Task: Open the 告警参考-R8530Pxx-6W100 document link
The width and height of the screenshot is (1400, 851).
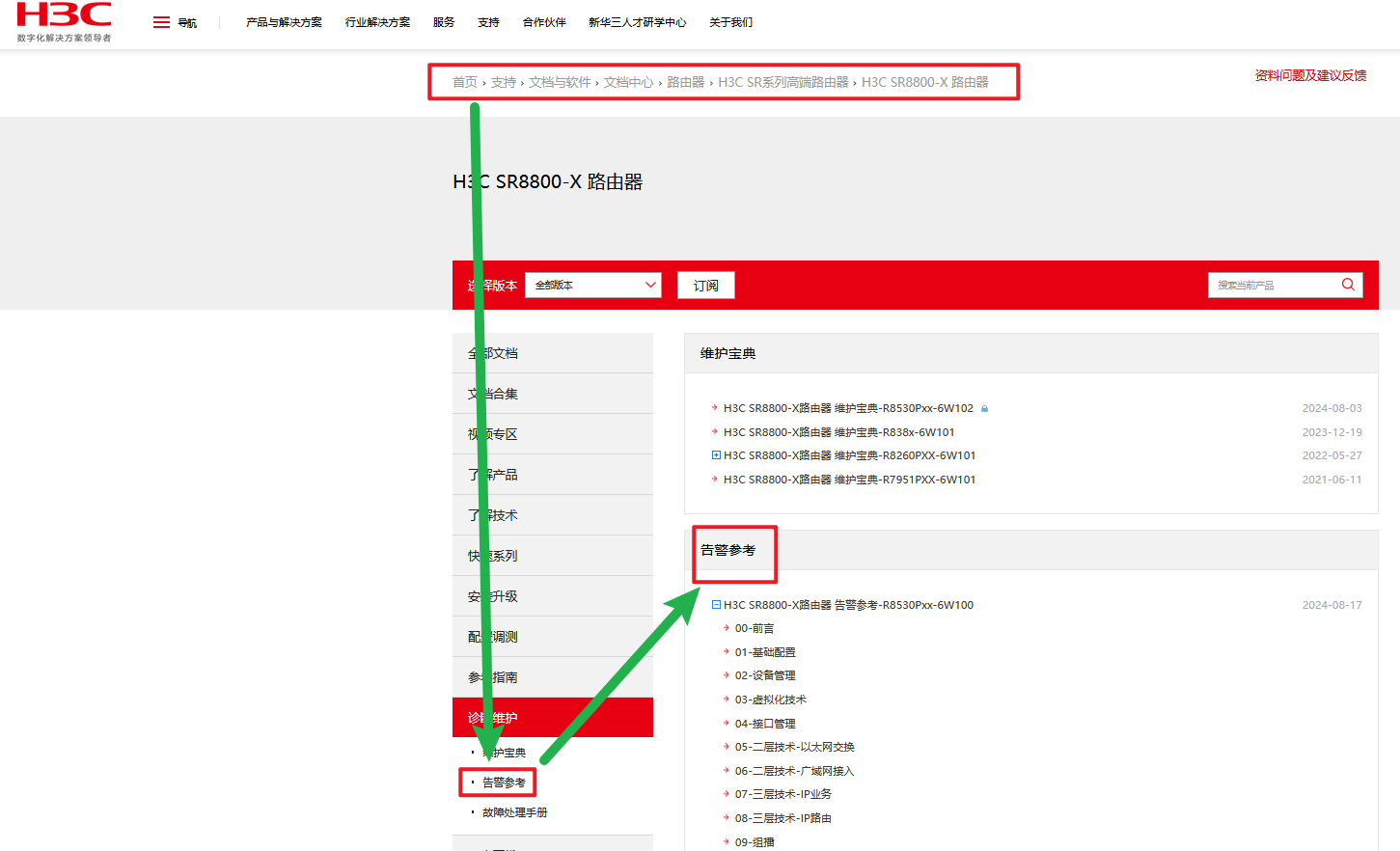Action: 848,605
